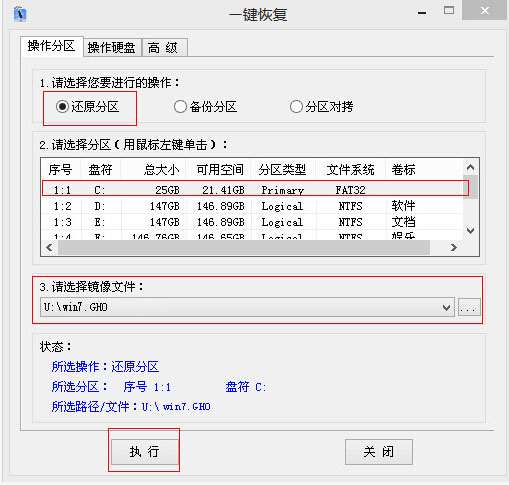
Task: Open browse dialog with the ... button
Action: point(469,307)
